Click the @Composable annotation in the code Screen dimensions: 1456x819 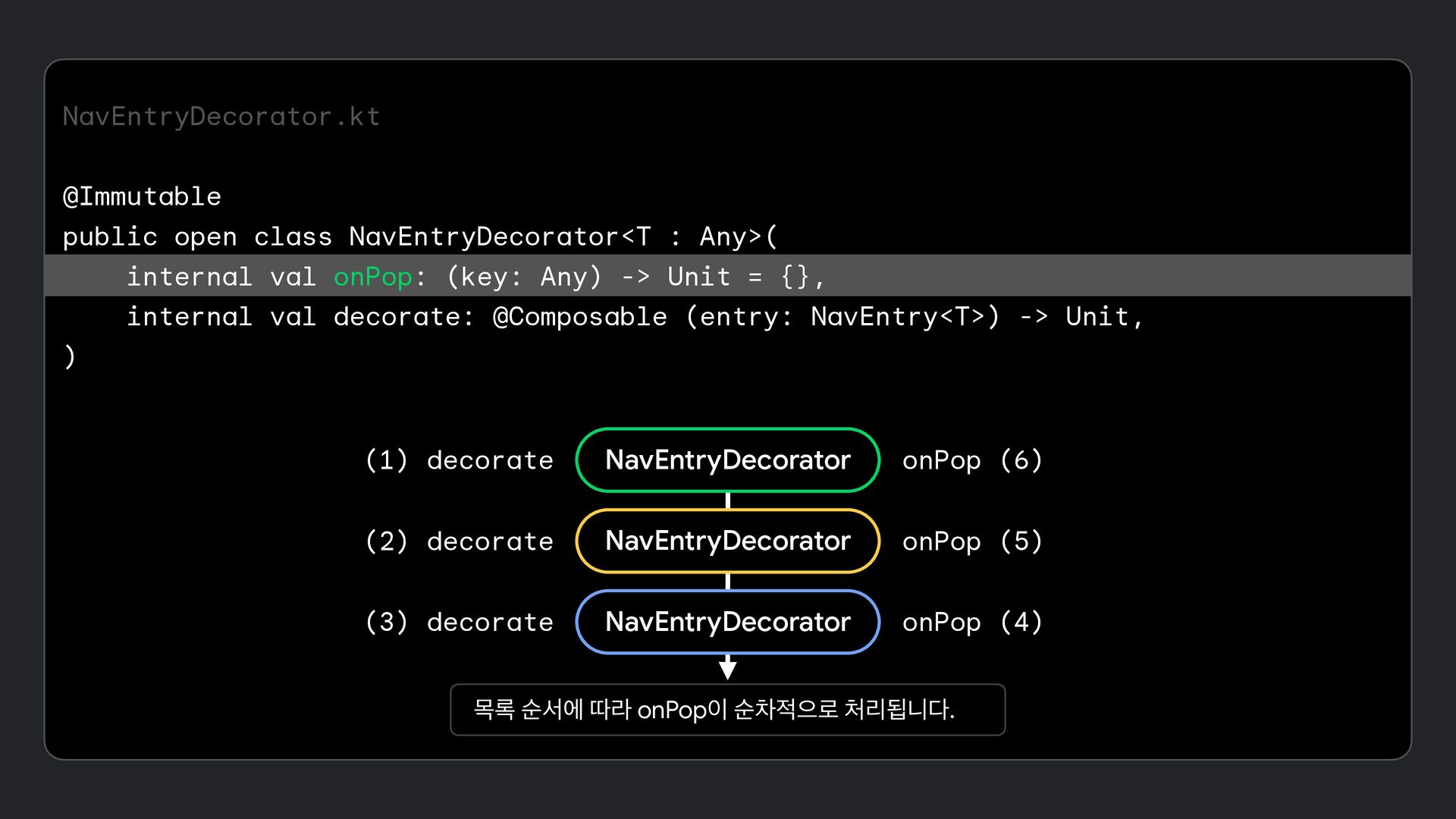tap(579, 317)
